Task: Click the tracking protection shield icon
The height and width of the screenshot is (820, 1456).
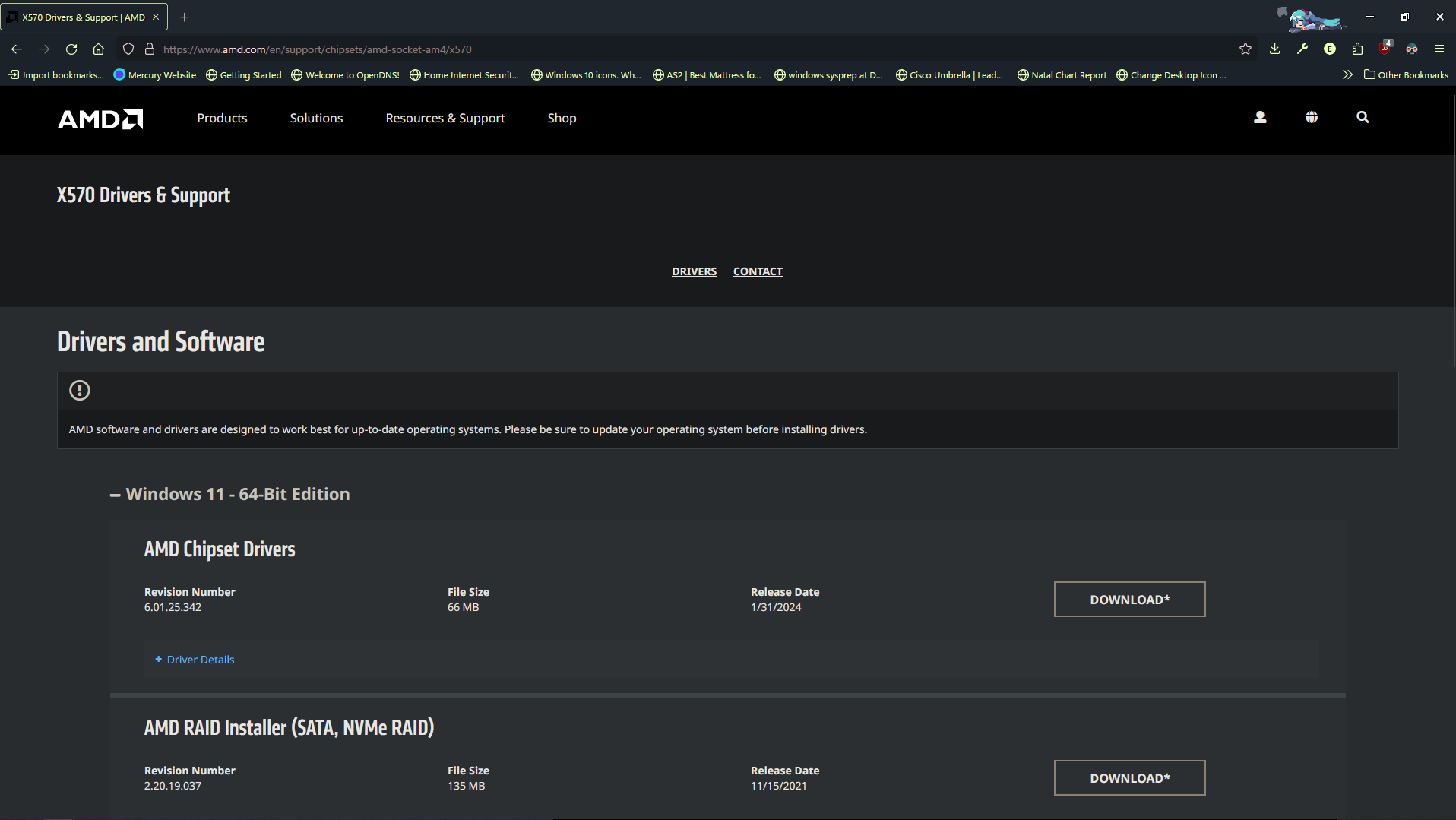Action: pyautogui.click(x=128, y=49)
